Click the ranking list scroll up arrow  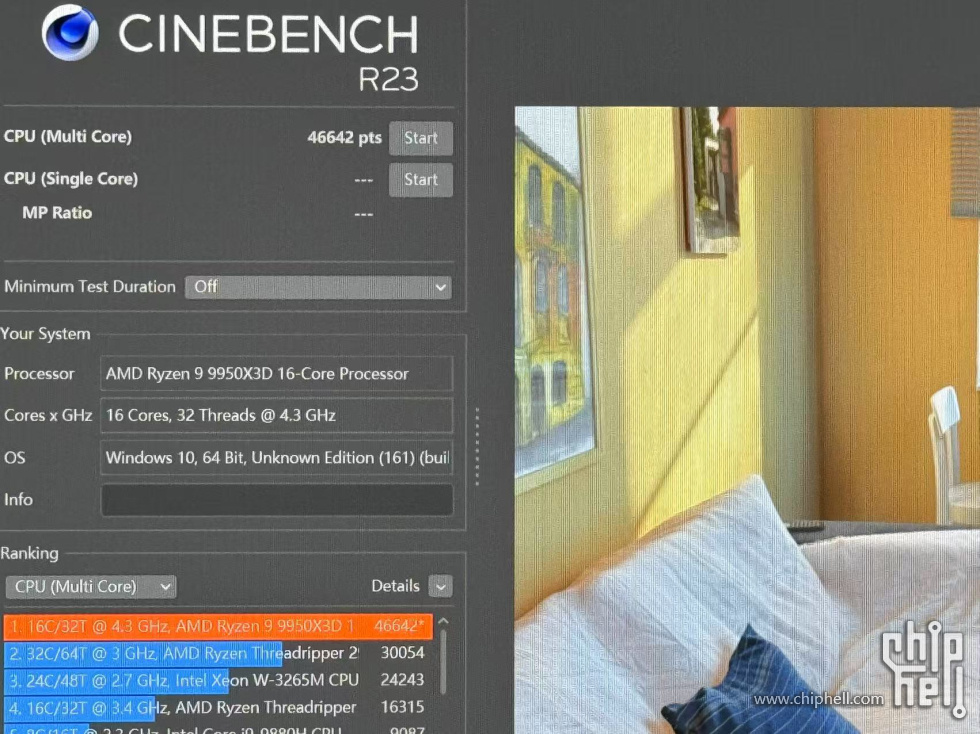(443, 621)
